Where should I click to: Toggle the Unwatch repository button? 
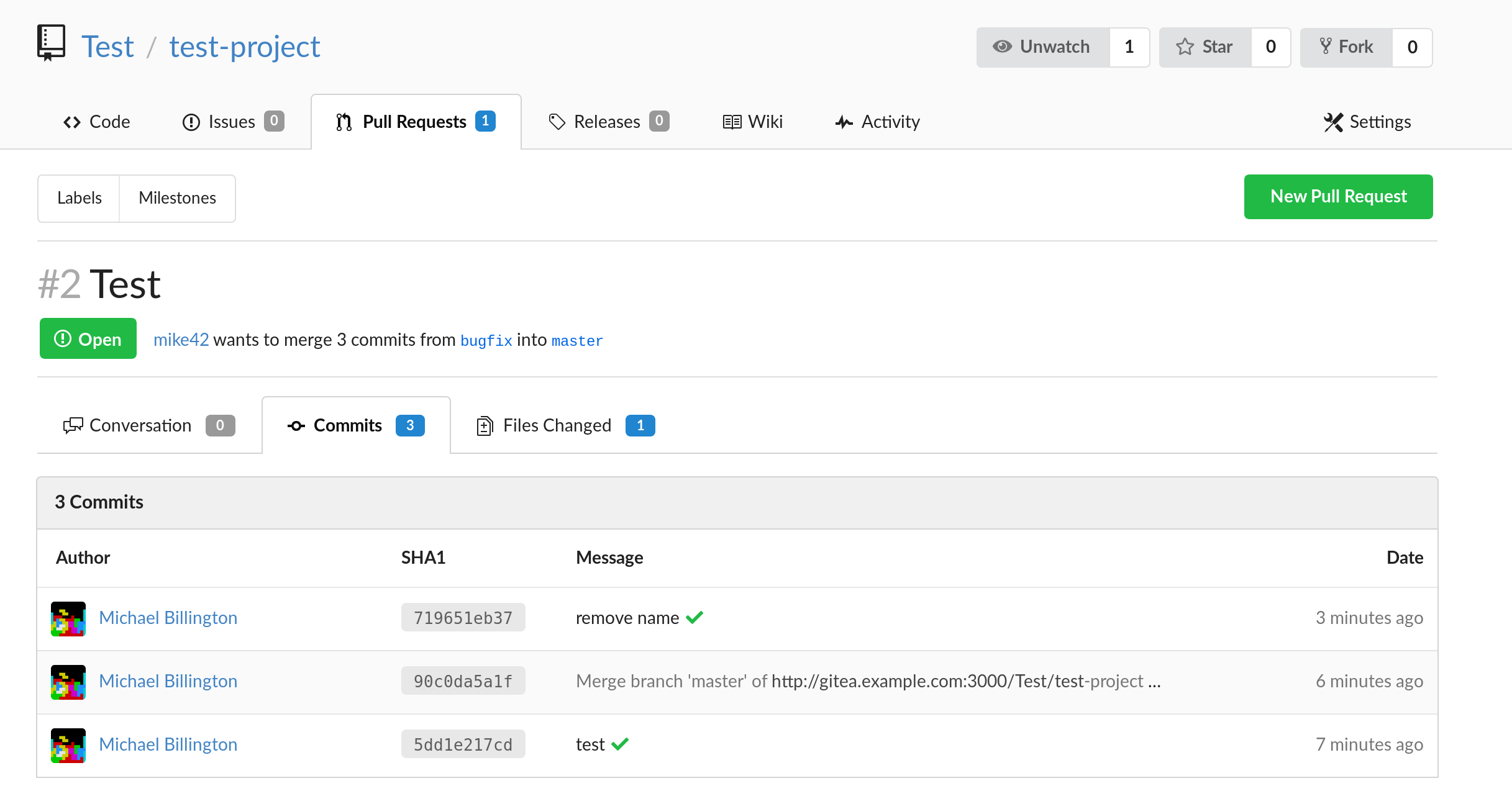[x=1043, y=47]
